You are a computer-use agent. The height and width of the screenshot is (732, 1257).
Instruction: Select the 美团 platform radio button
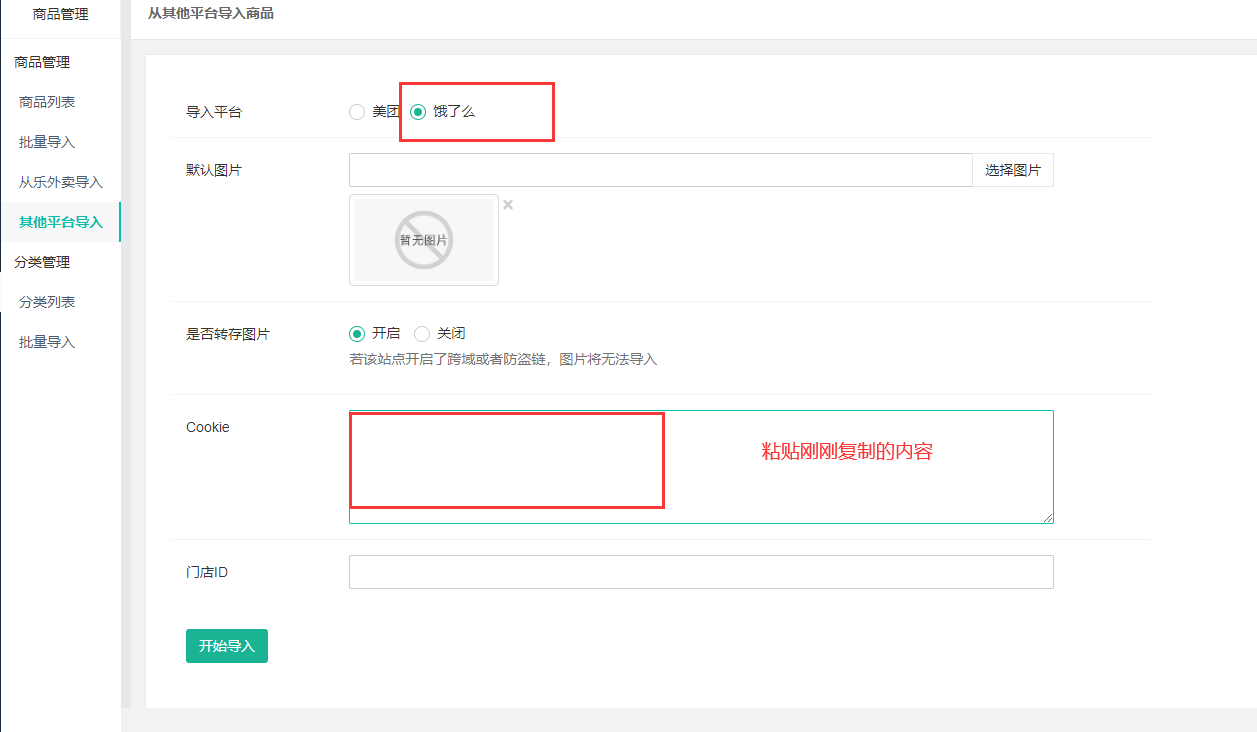pos(357,112)
